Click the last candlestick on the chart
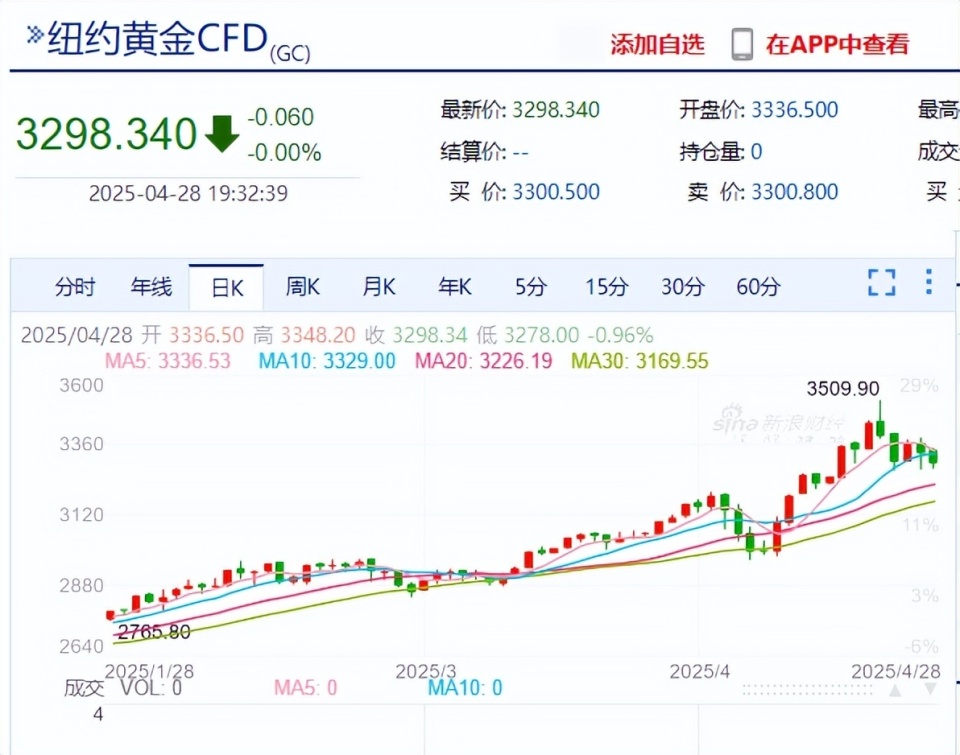 coord(933,457)
